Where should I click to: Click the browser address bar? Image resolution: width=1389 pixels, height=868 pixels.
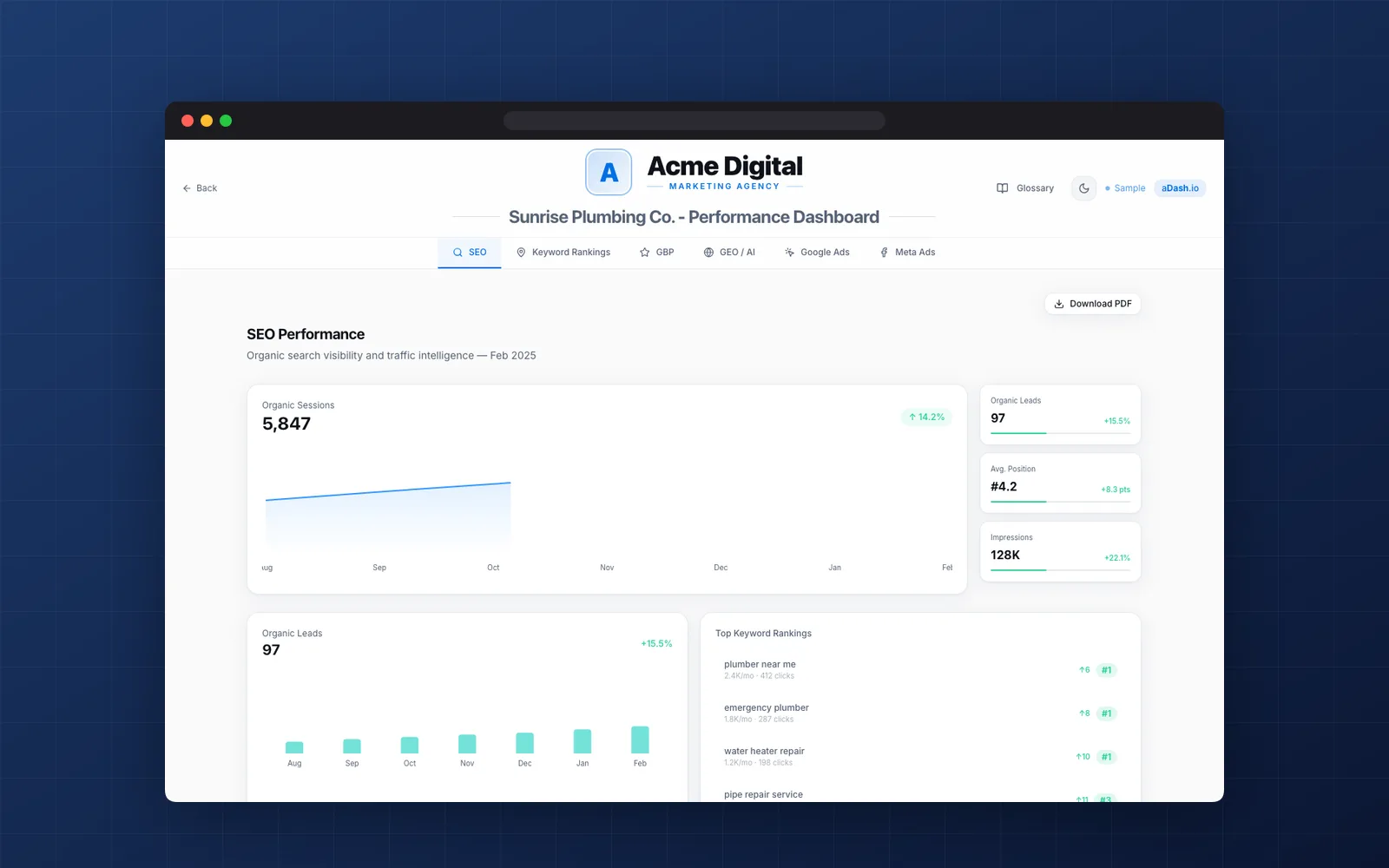point(694,121)
